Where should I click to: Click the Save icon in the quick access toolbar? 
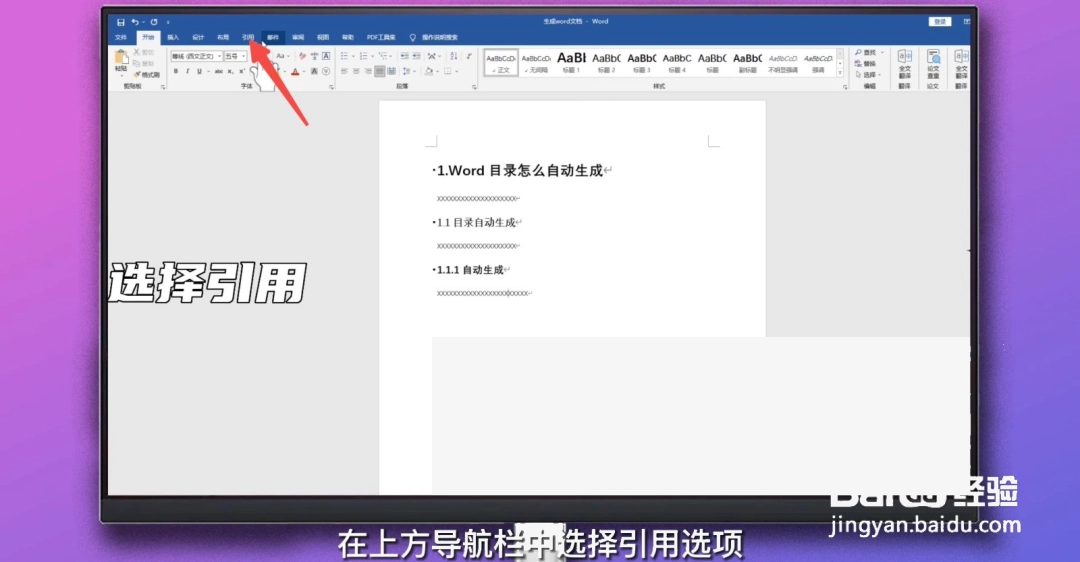(x=121, y=23)
